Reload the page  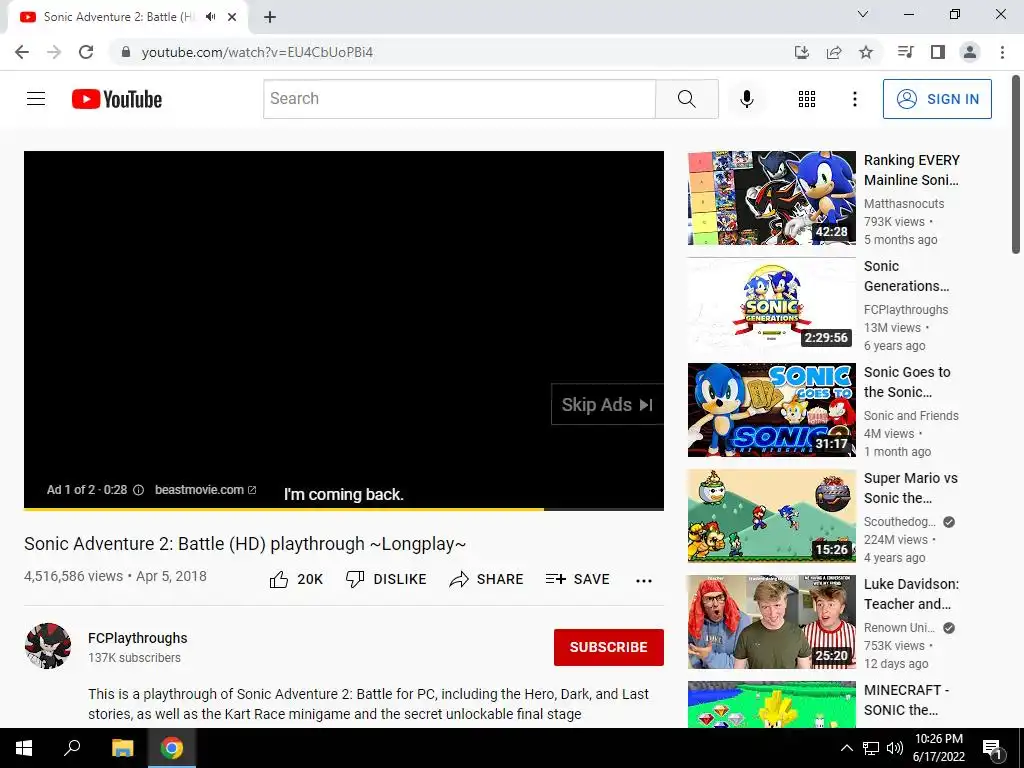coord(86,52)
